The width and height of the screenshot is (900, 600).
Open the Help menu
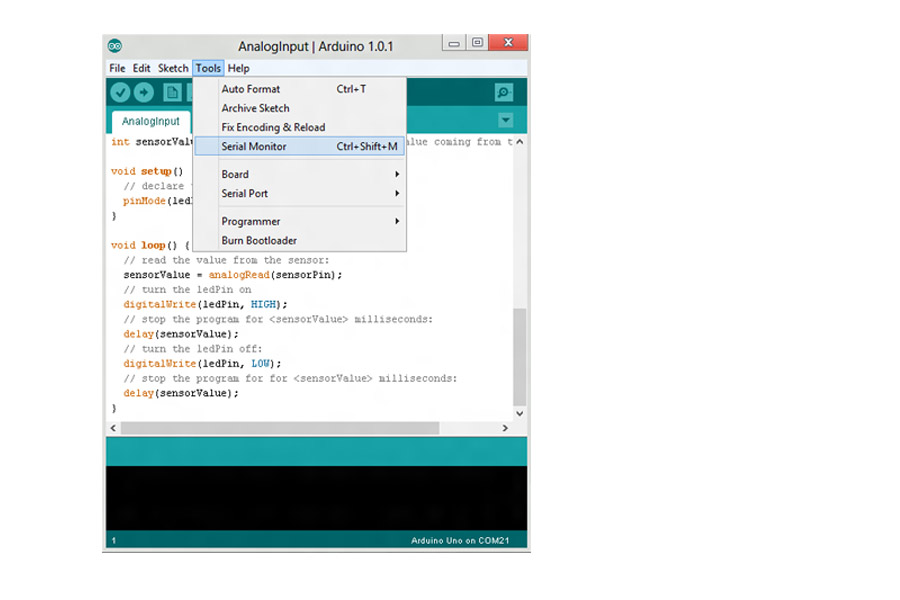[238, 69]
